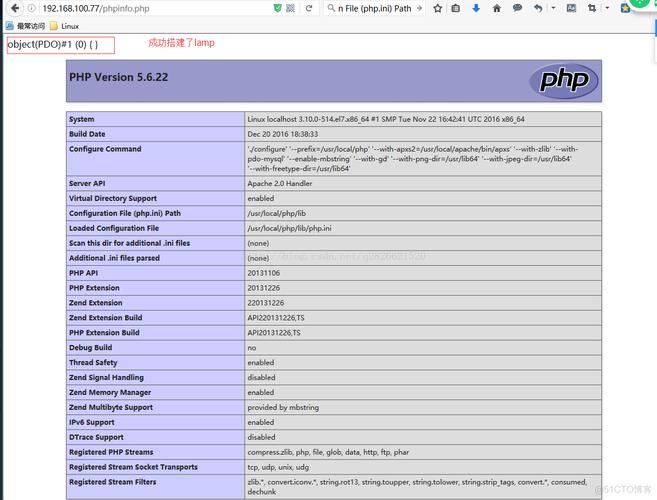Image resolution: width=657 pixels, height=500 pixels.
Task: Click the PHP logo in the header
Action: [564, 80]
